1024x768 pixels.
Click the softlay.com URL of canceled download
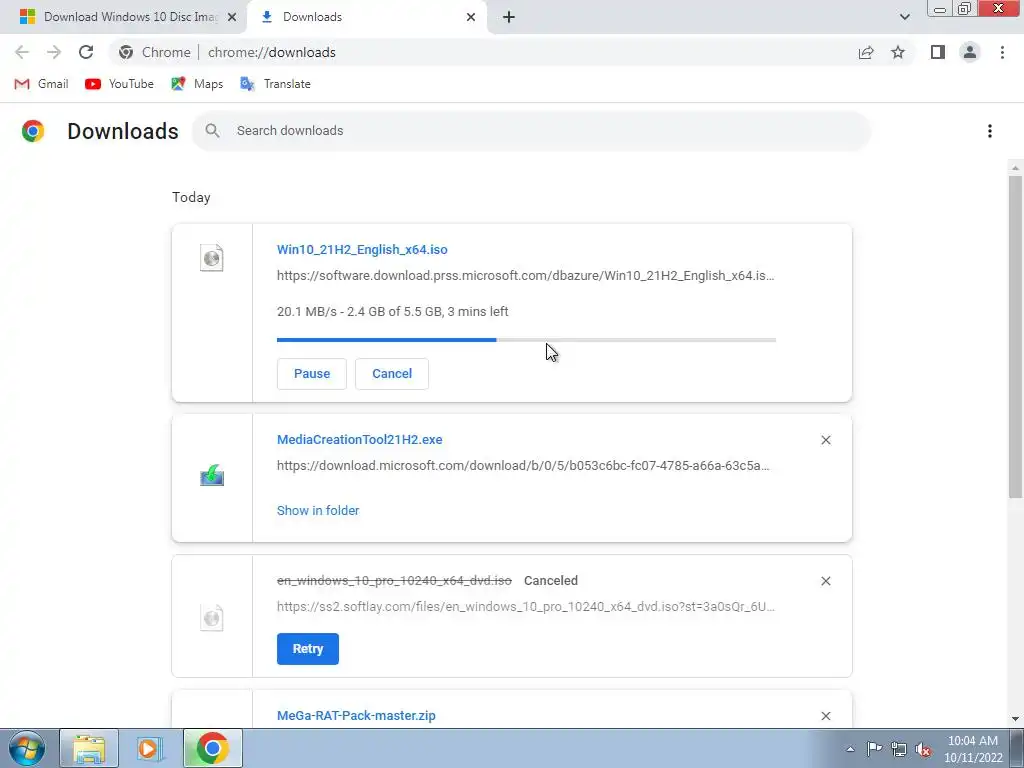pos(526,607)
